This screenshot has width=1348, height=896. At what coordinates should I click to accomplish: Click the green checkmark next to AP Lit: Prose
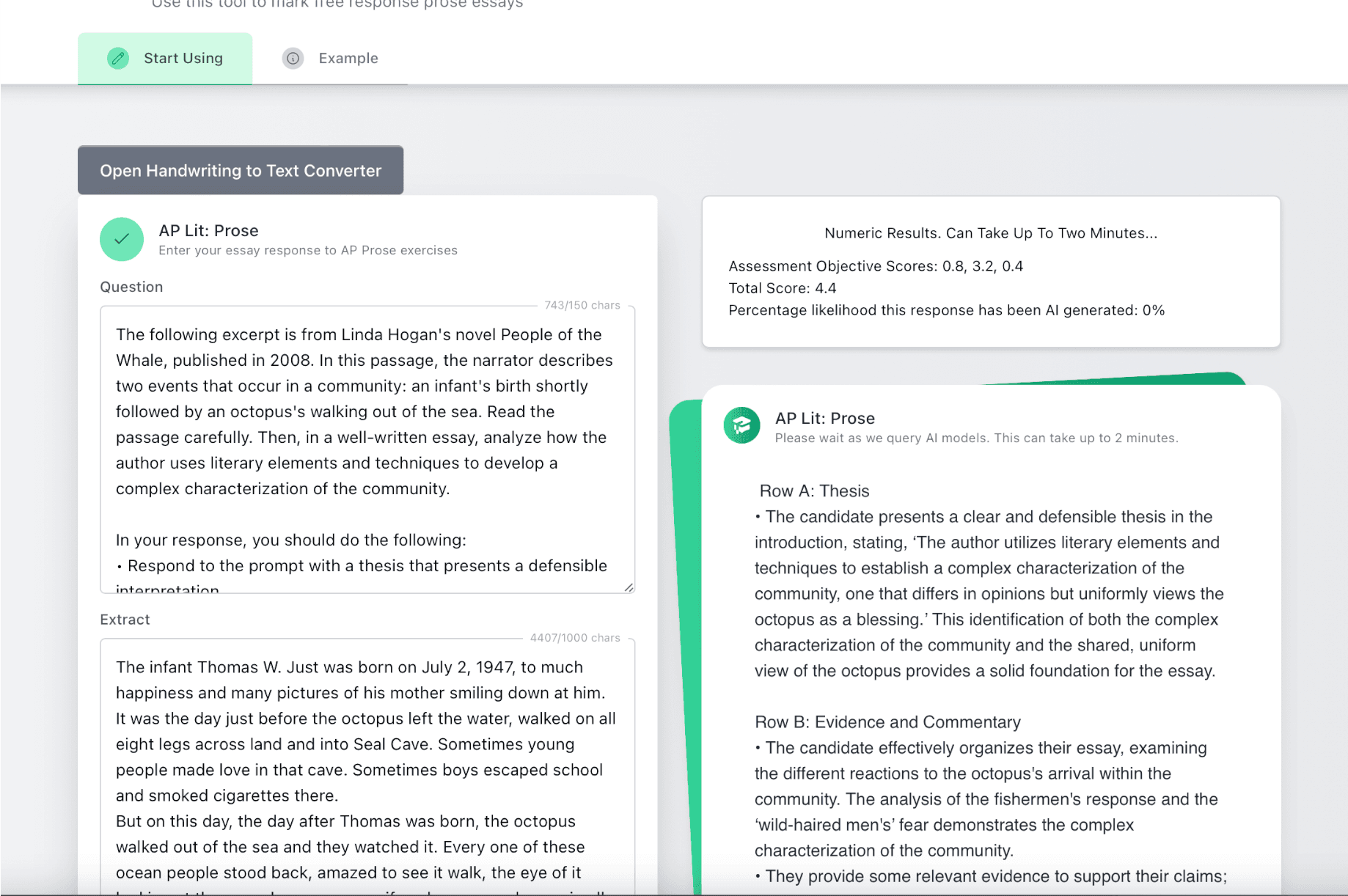click(x=122, y=239)
